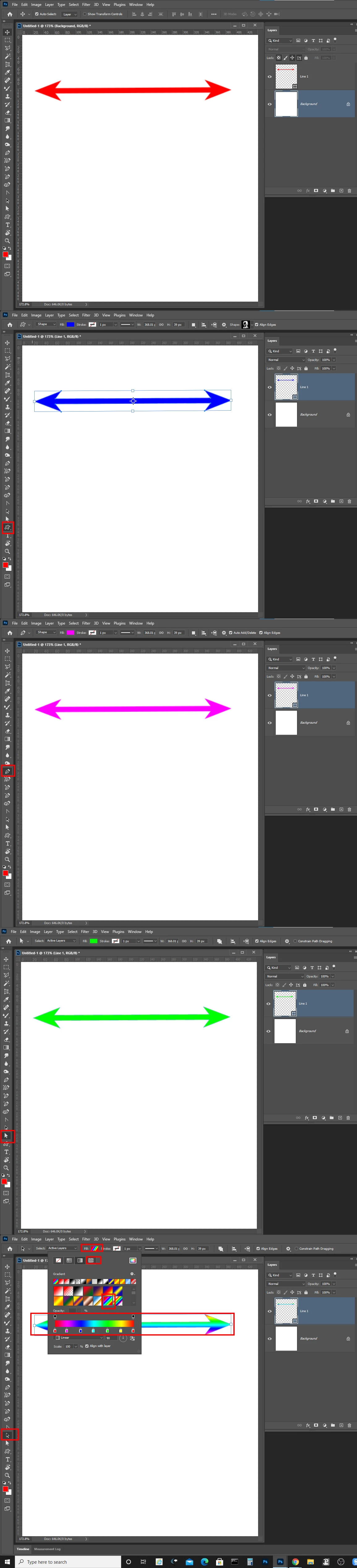Select highlighted Custom Shape tool in blue-arrow window
The width and height of the screenshot is (357, 1568).
[7, 527]
